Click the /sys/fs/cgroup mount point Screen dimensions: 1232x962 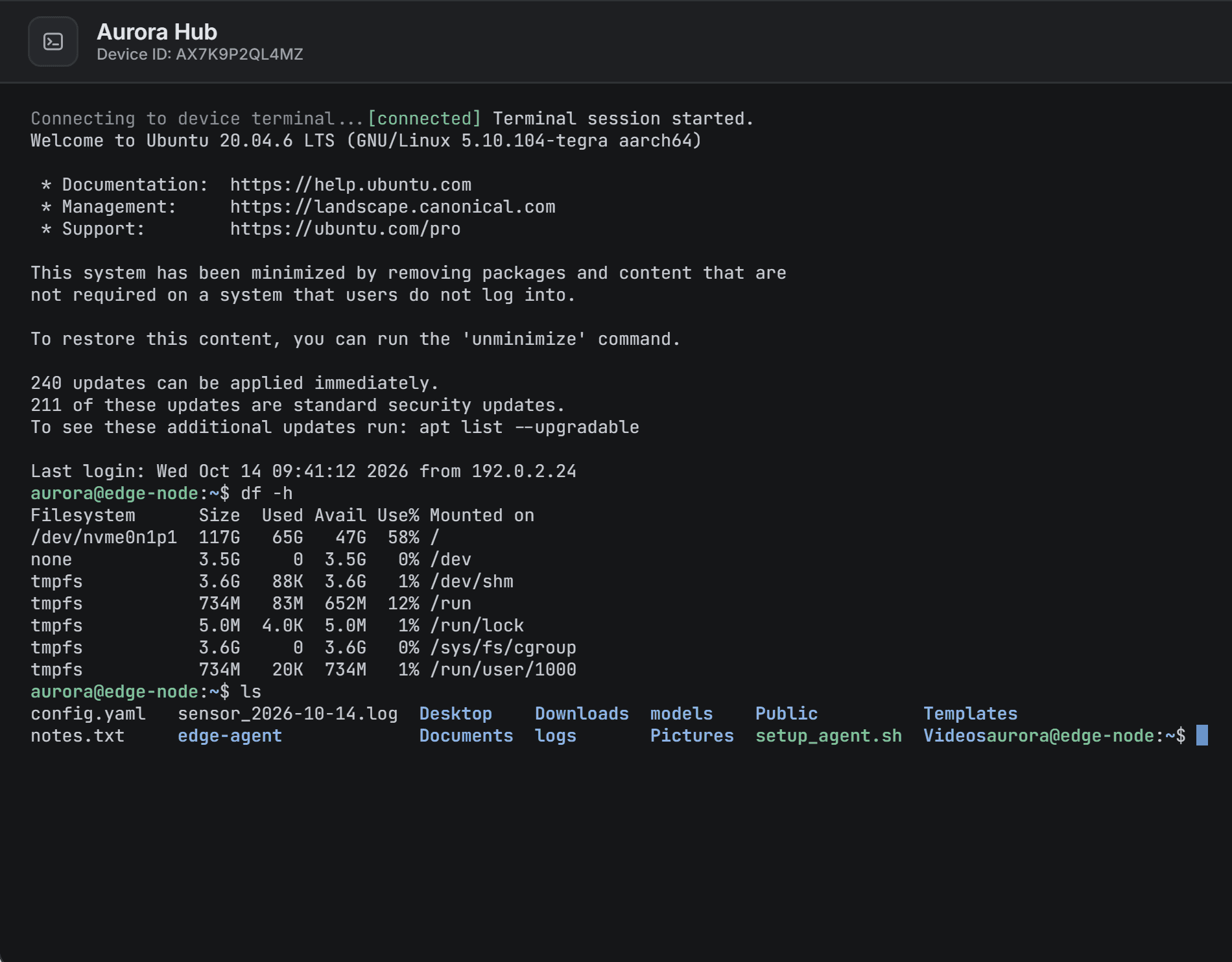(x=503, y=648)
